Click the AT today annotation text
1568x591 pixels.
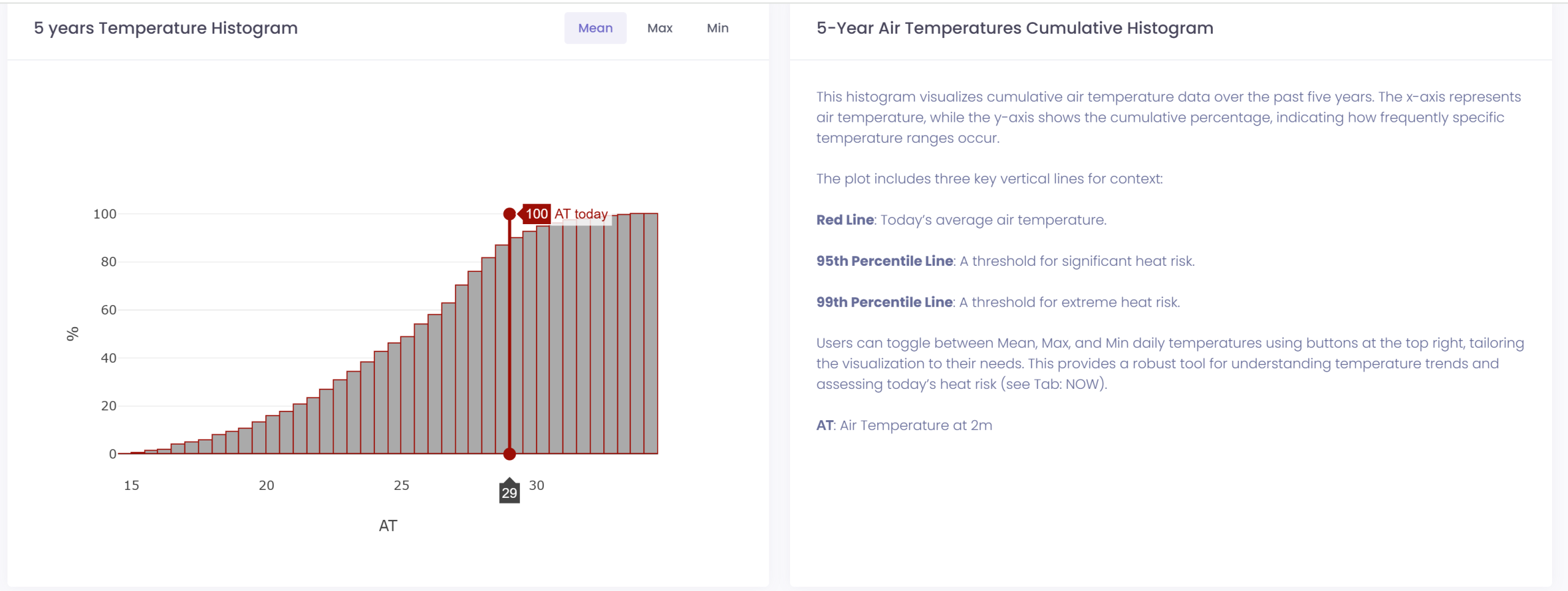581,214
